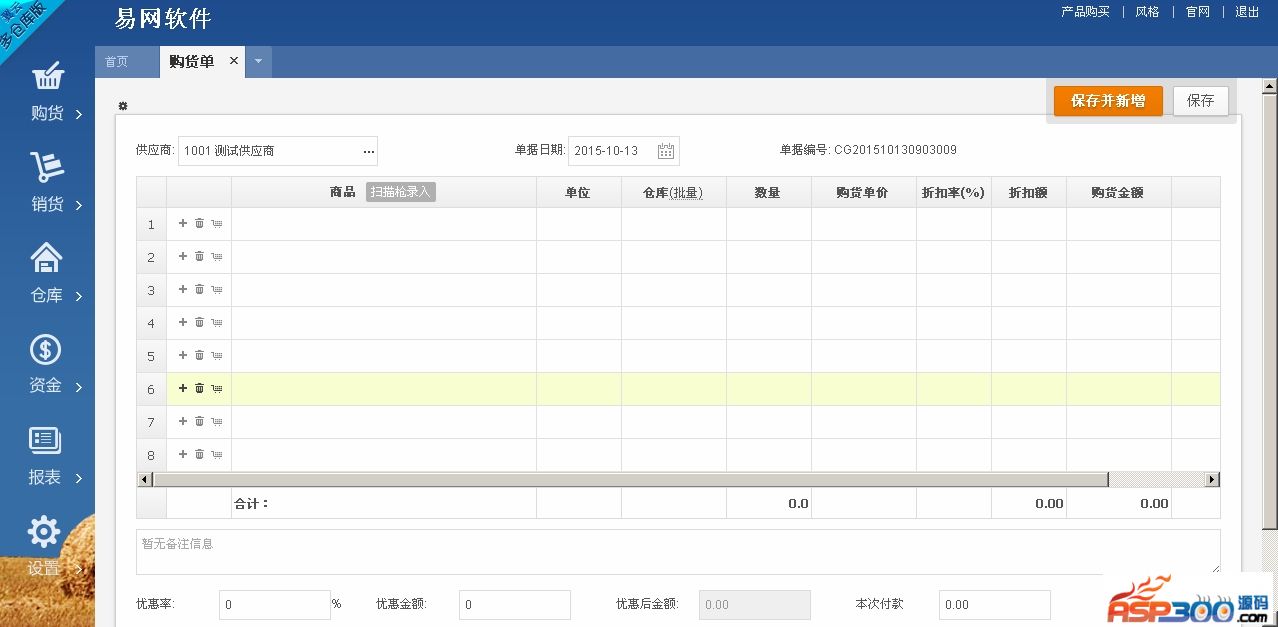Click the 仓库(批量) column header

click(x=673, y=193)
